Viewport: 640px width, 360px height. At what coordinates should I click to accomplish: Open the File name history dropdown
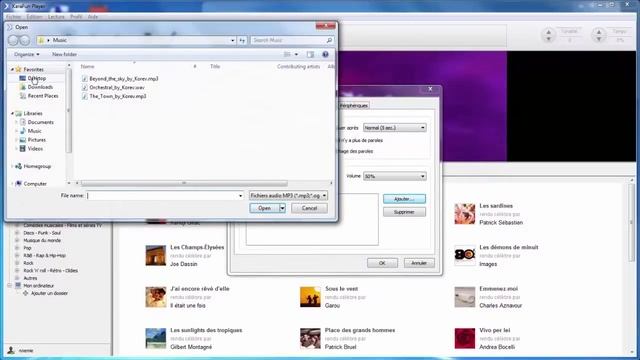(x=240, y=196)
